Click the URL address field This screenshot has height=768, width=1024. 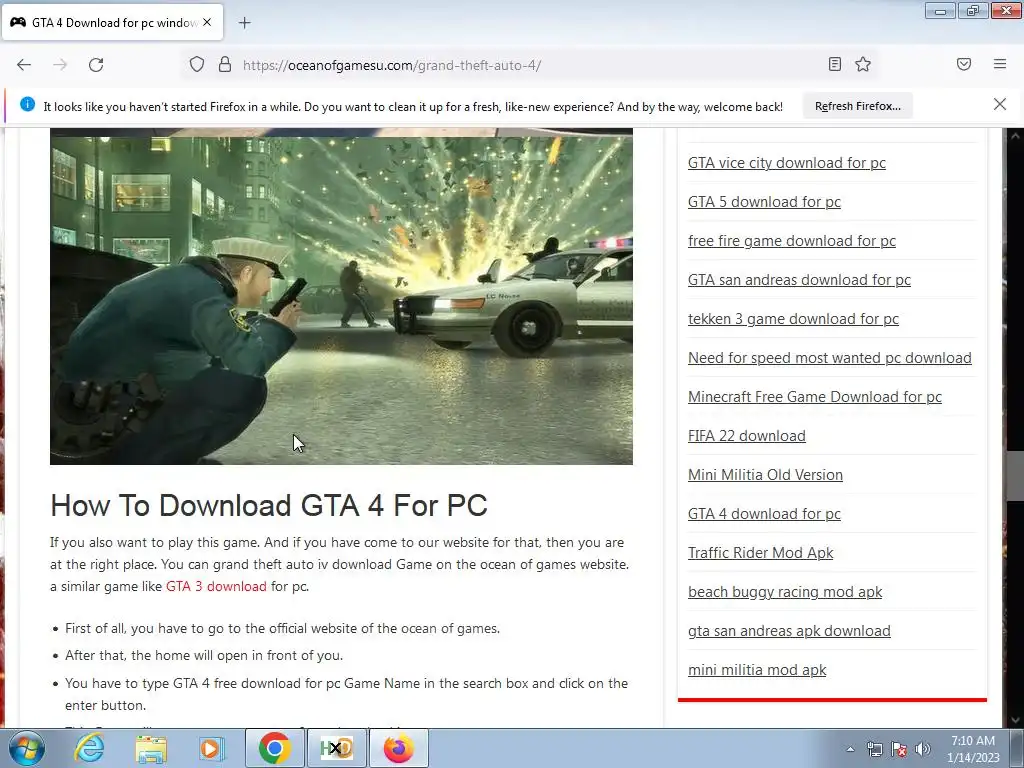click(x=529, y=65)
